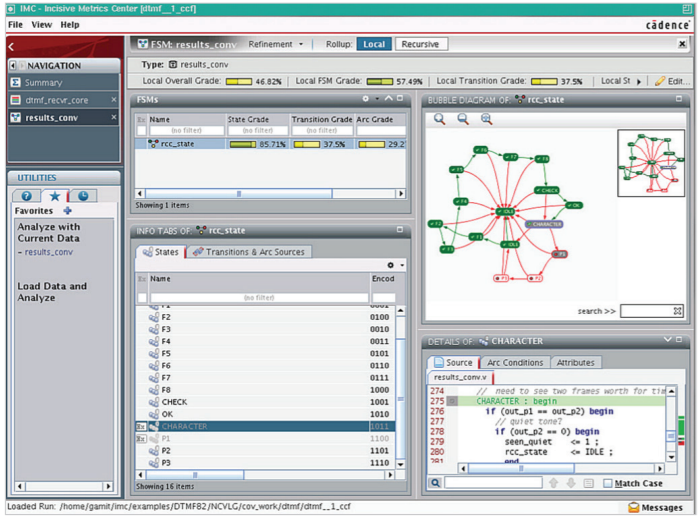This screenshot has height=518, width=698.
Task: Open the results_conv favorites link
Action: tap(49, 252)
